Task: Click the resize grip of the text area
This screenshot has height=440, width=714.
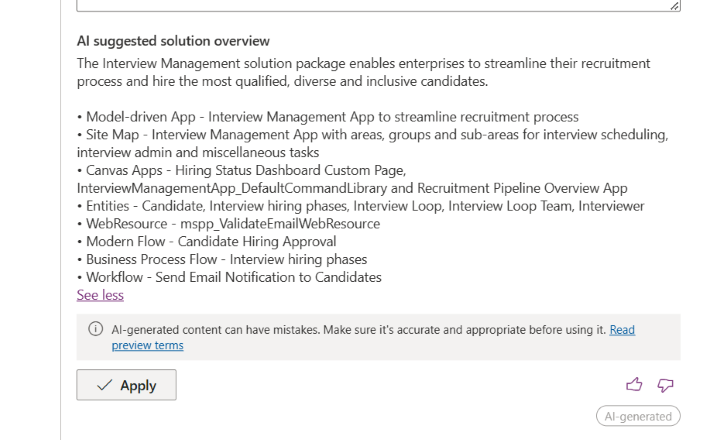Action: coord(675,6)
